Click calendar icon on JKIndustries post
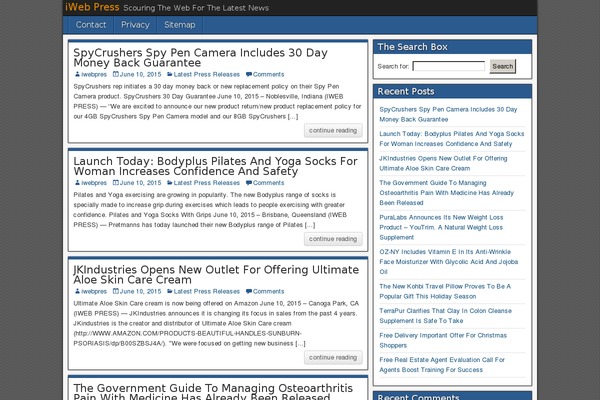The width and height of the screenshot is (600, 400). tap(116, 291)
